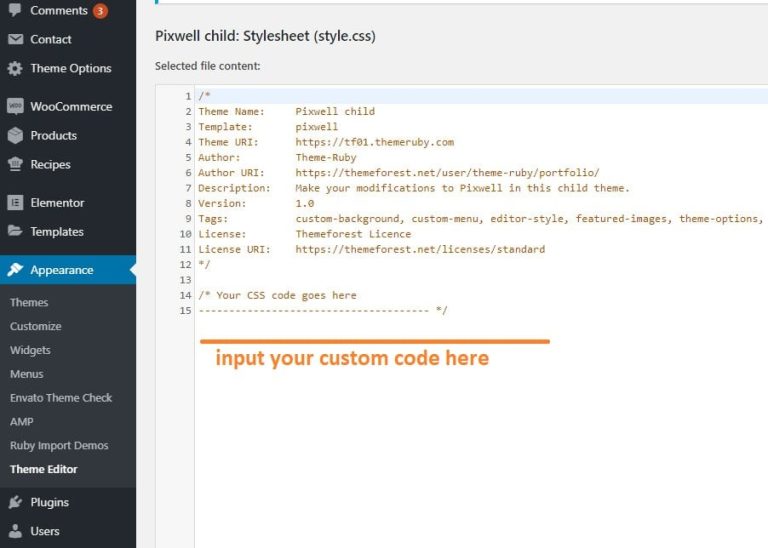Open the AMP submenu link
768x548 pixels.
pos(22,421)
